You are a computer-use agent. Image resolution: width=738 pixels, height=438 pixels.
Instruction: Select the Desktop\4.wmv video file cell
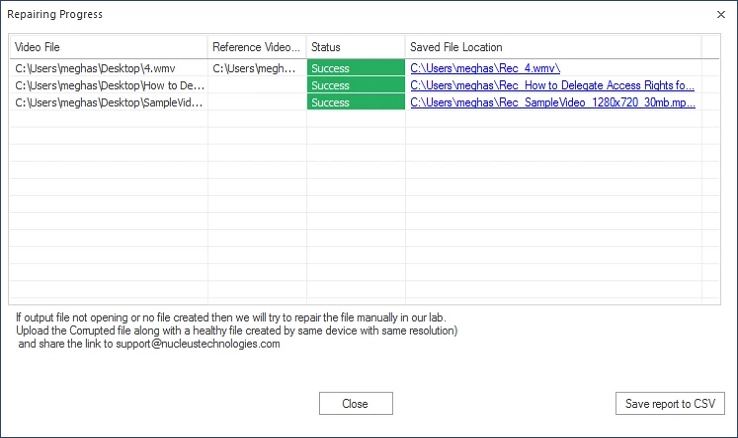pyautogui.click(x=108, y=68)
